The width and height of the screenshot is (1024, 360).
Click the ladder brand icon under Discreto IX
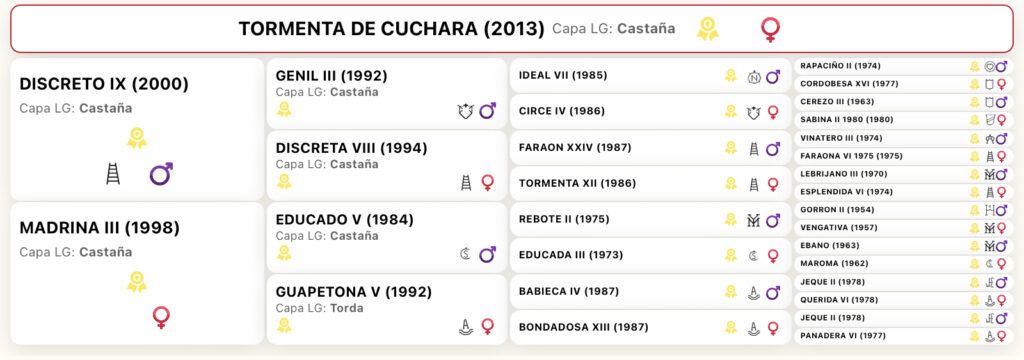[x=113, y=174]
